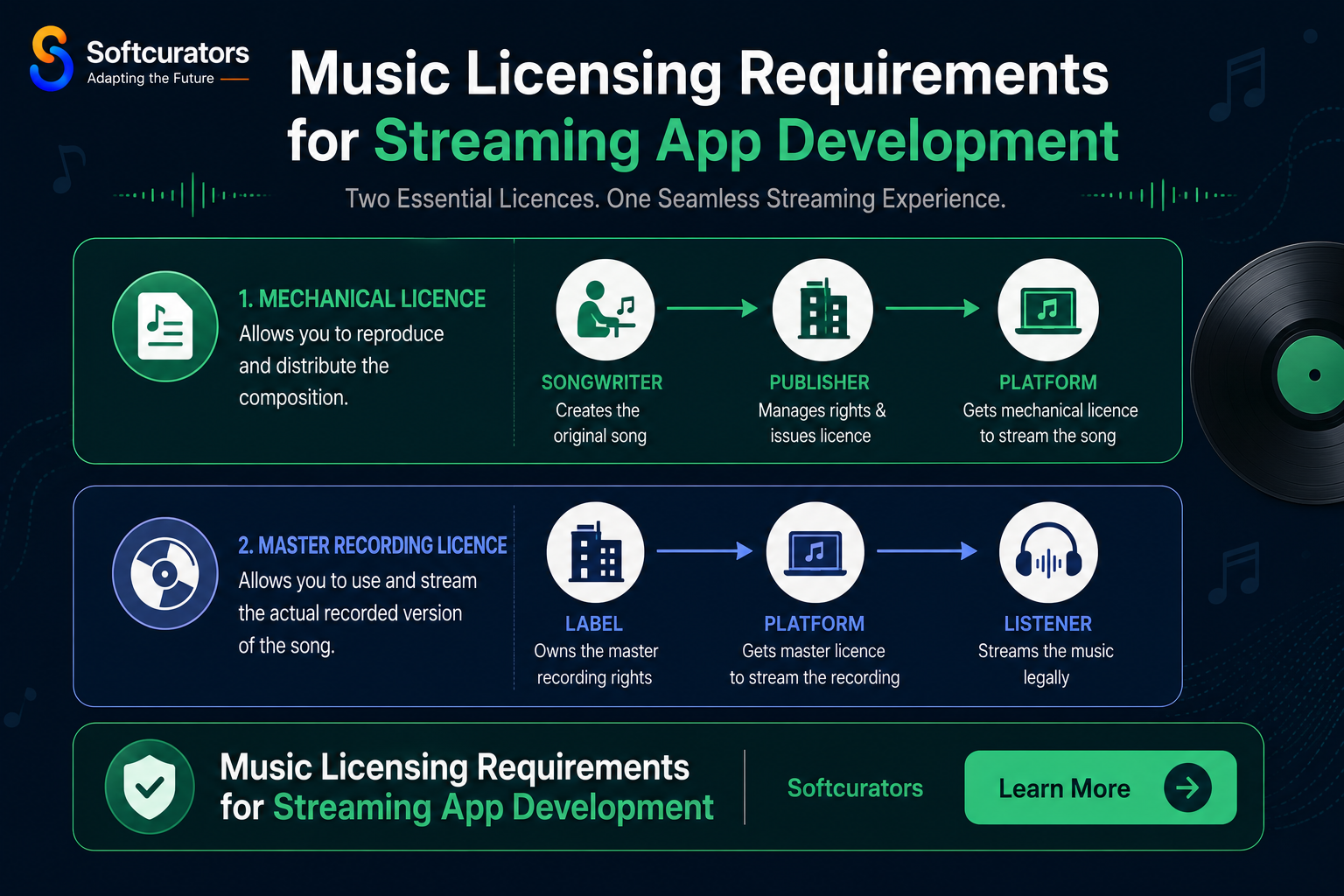Screen dimensions: 1344x896
Task: Click the Publisher building icon
Action: click(822, 310)
